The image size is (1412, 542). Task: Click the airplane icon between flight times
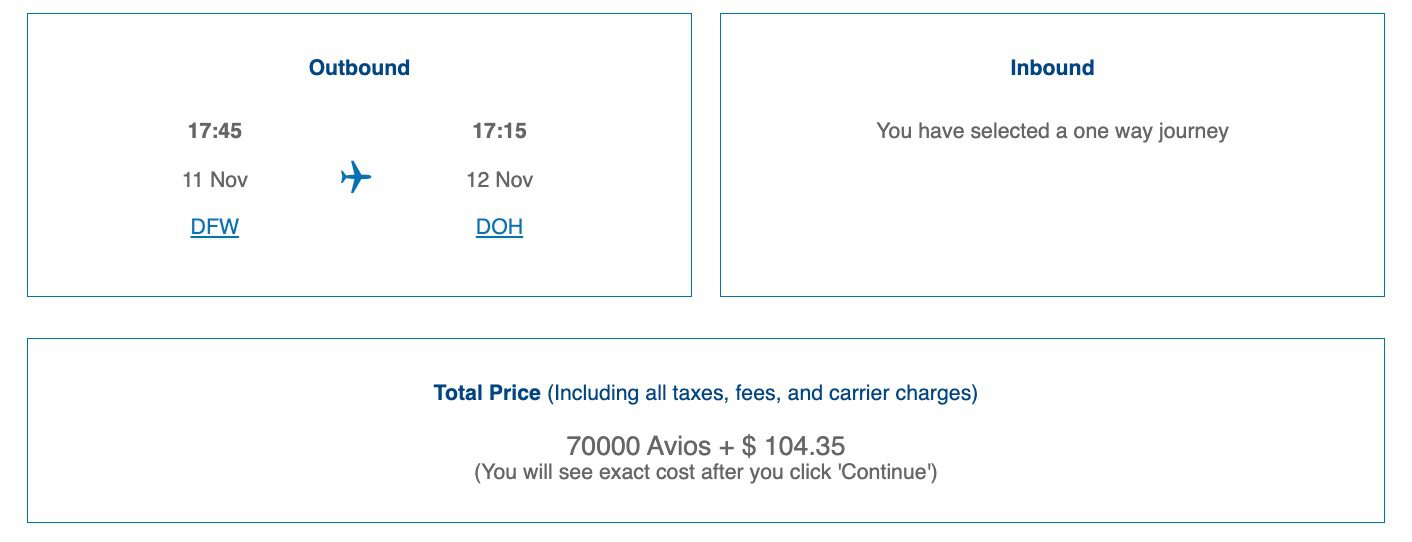[356, 179]
